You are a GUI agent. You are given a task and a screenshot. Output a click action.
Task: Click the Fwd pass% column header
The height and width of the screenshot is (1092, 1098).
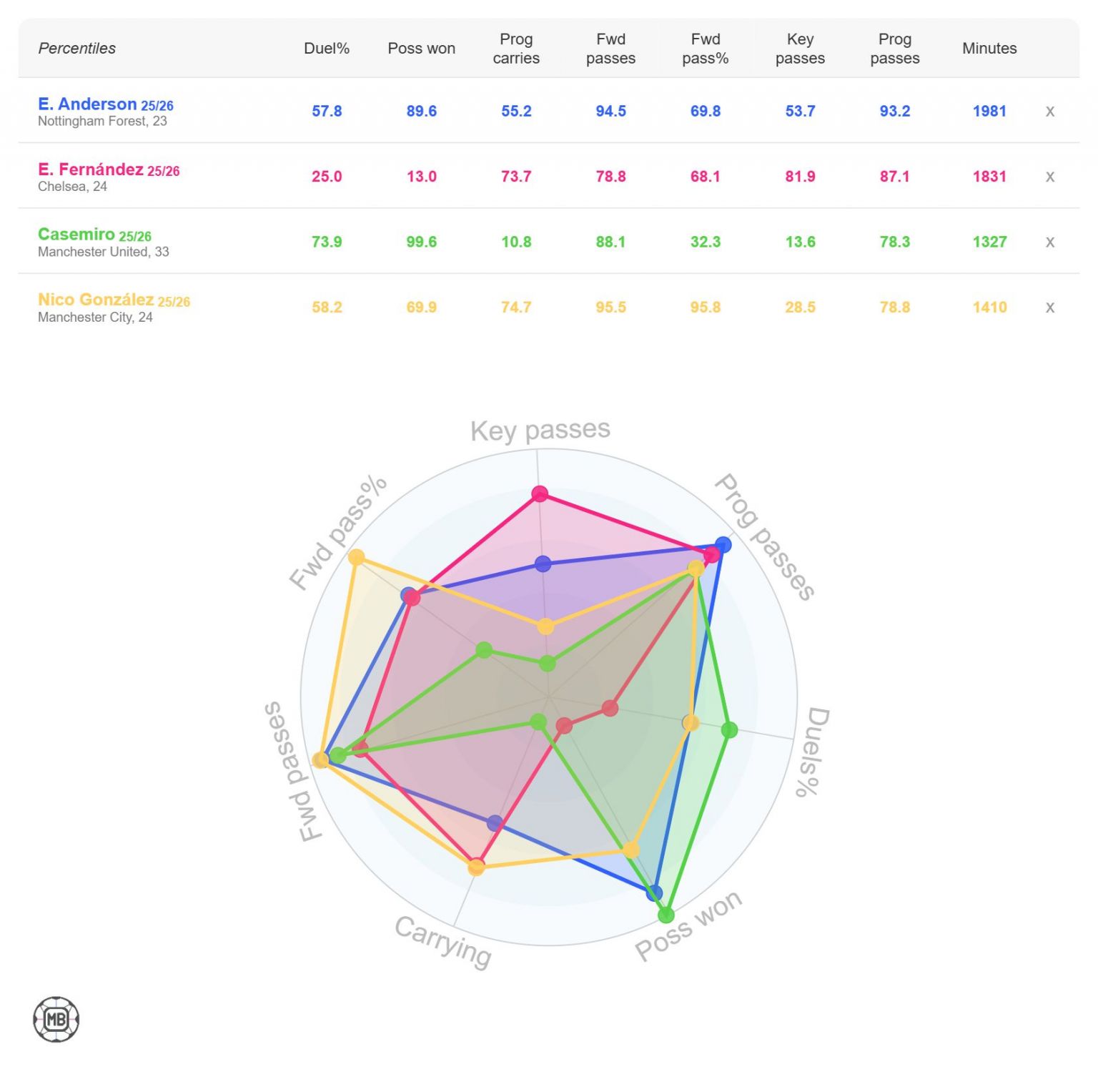click(x=705, y=49)
